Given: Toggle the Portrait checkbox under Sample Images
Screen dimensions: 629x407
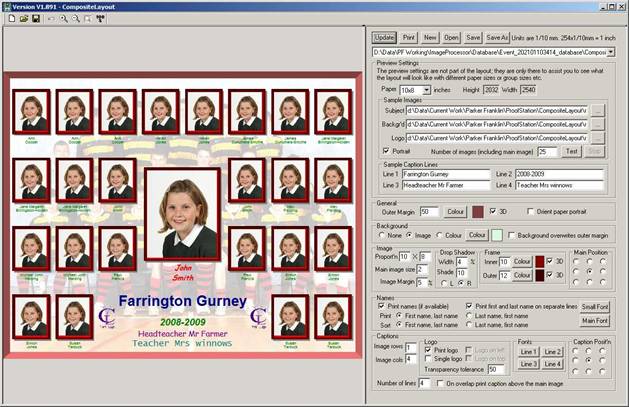Looking at the screenshot, I should tap(388, 151).
